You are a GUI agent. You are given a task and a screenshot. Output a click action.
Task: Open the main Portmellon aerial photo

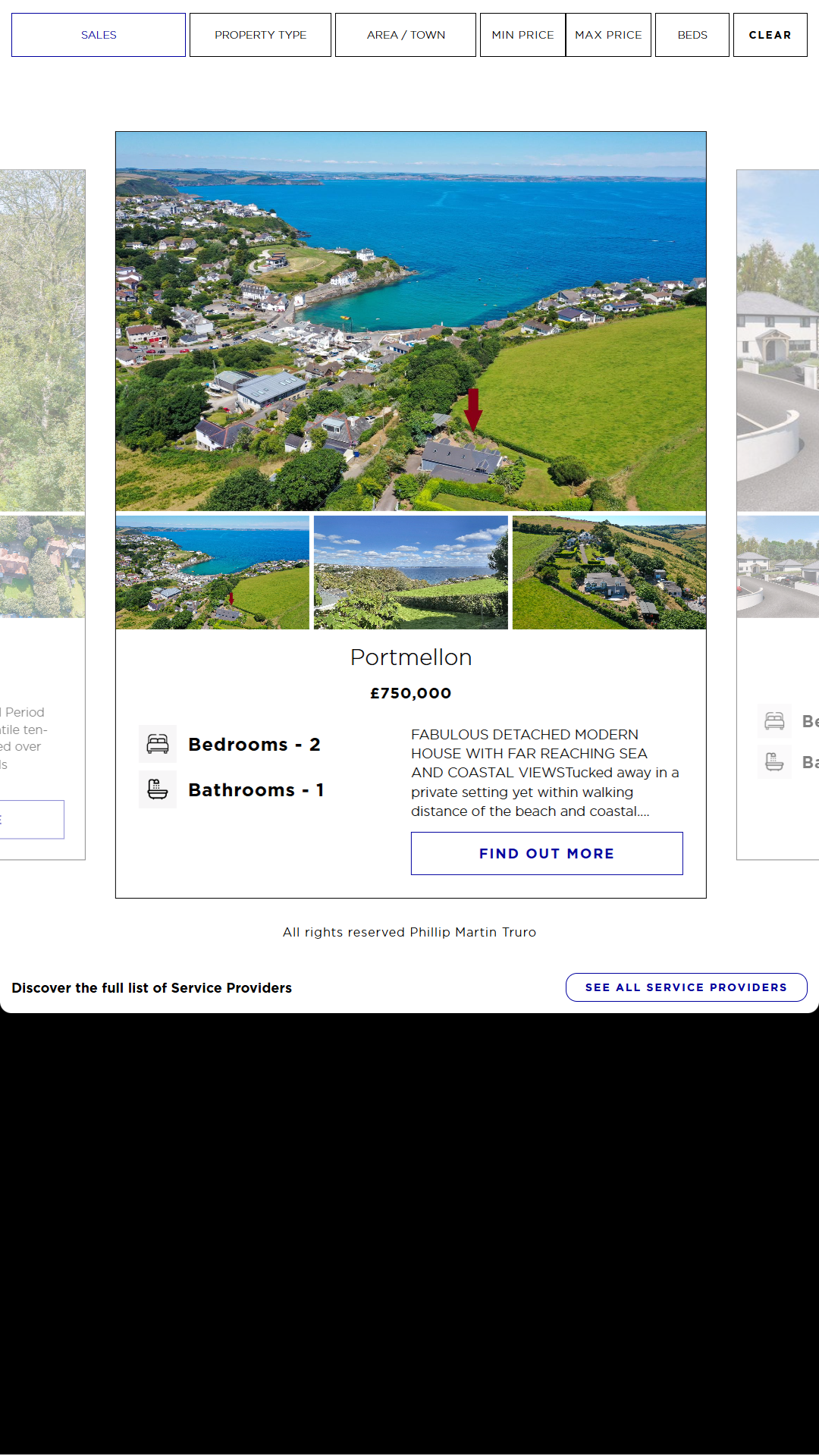click(410, 321)
